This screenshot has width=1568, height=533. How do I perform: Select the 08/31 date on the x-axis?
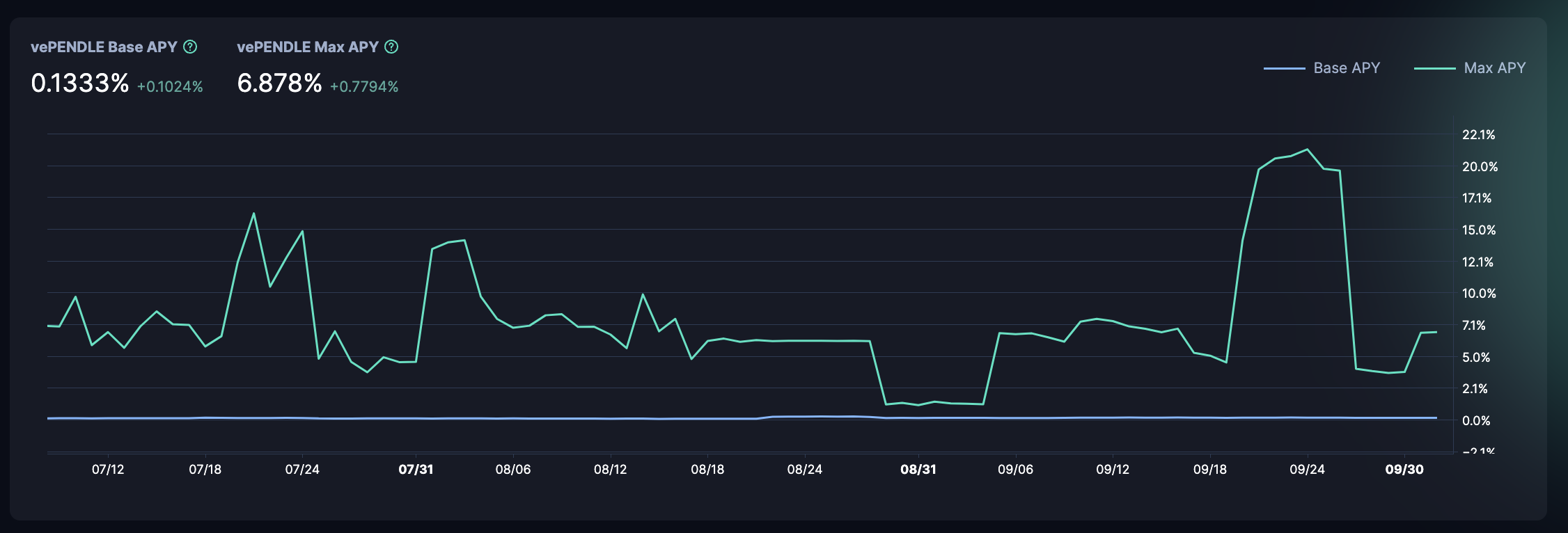[918, 470]
